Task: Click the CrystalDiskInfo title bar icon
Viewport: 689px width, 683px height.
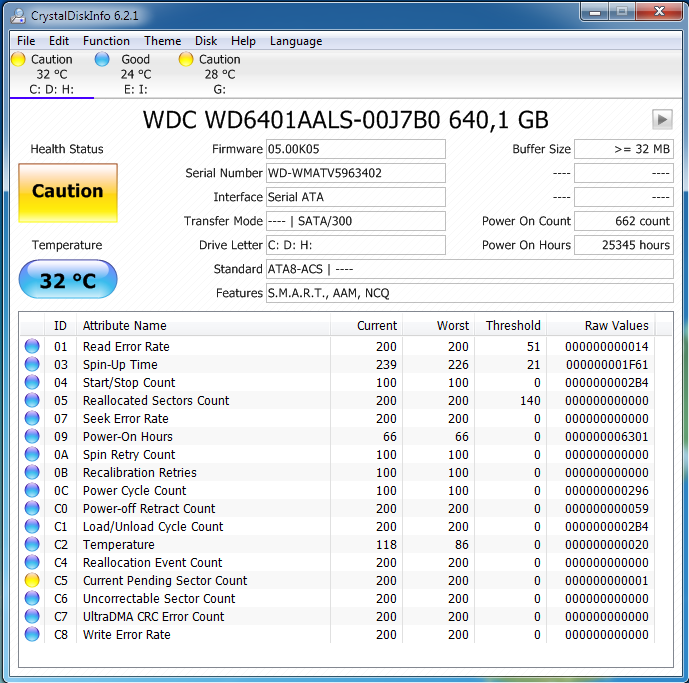Action: (x=18, y=16)
